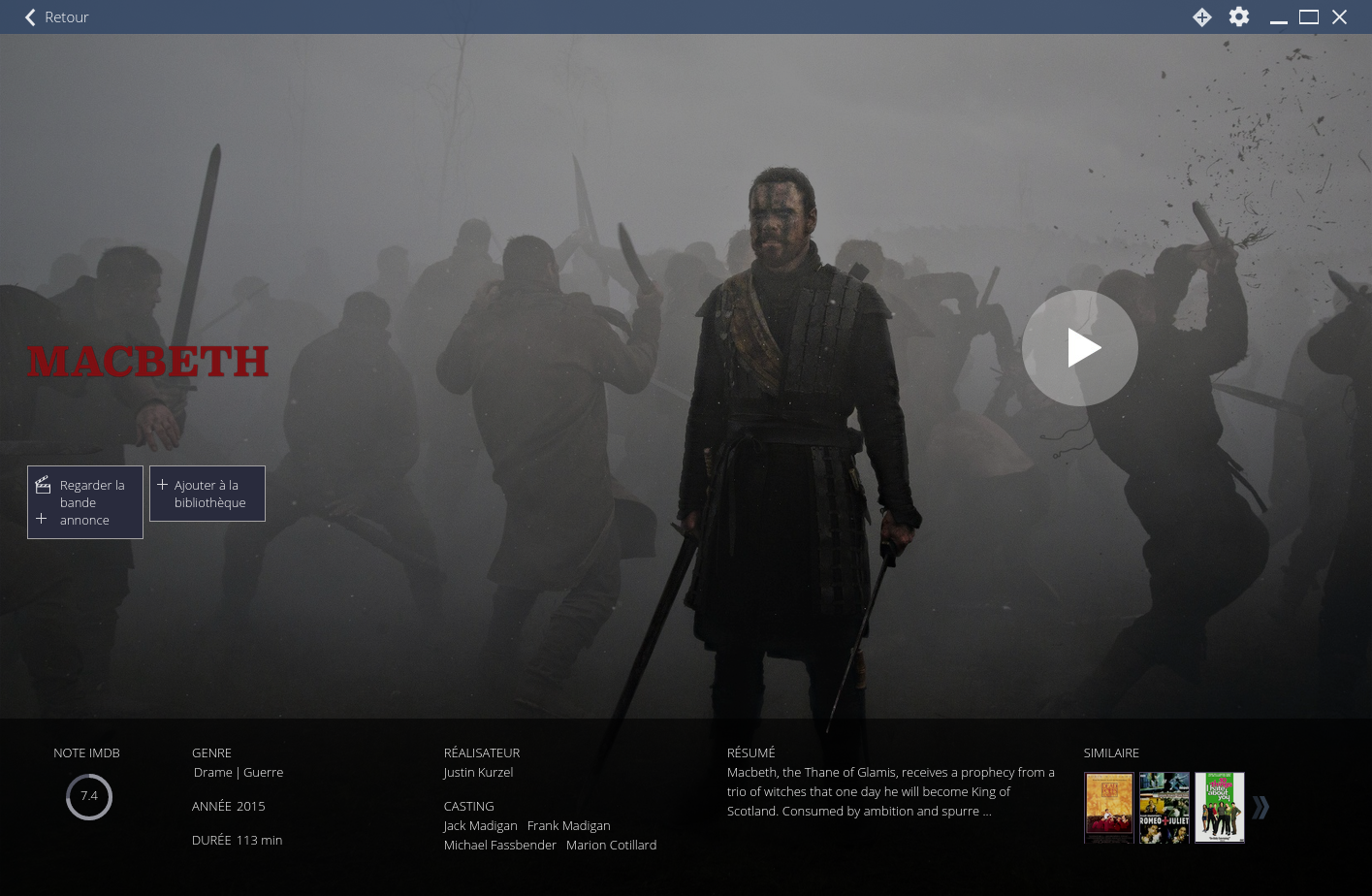
Task: Click the 7.4 IMDb rating circle
Action: (x=89, y=797)
